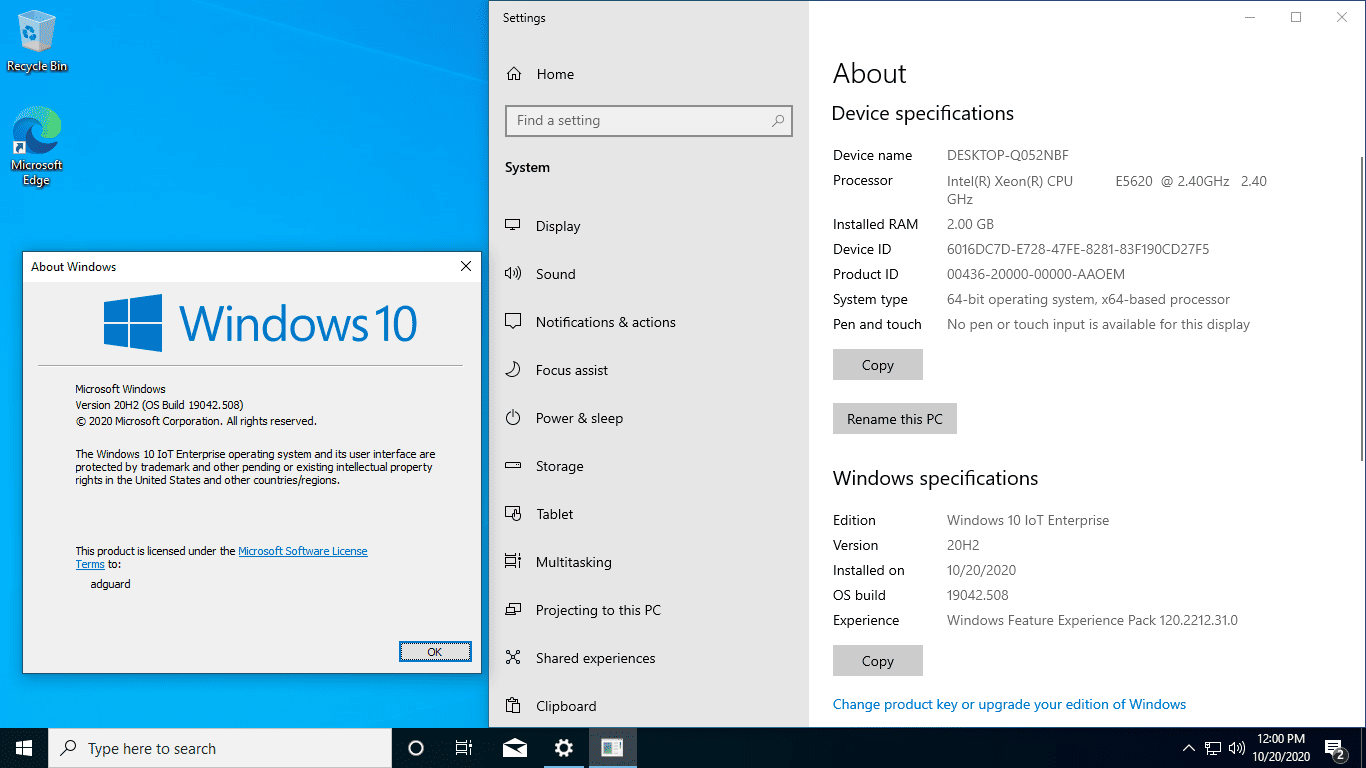Screen dimensions: 1366x768
Task: Click the Multitasking icon
Action: click(x=513, y=562)
